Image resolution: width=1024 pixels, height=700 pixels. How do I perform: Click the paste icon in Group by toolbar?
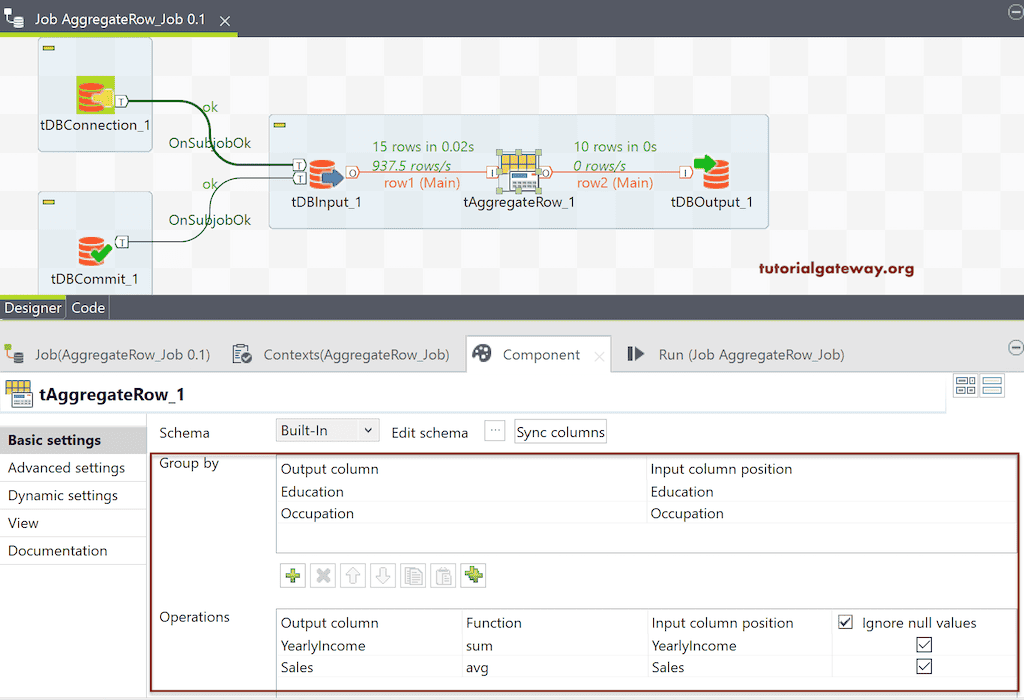pos(443,575)
